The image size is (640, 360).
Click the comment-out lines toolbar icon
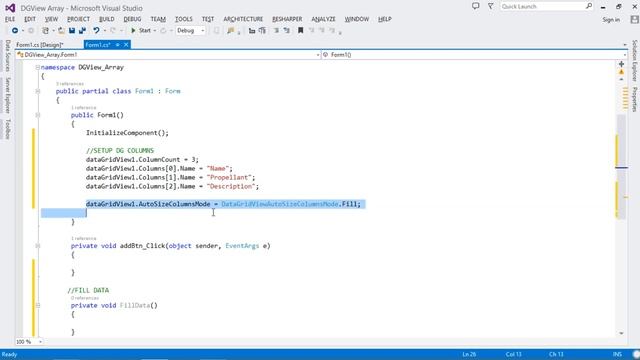[252, 31]
